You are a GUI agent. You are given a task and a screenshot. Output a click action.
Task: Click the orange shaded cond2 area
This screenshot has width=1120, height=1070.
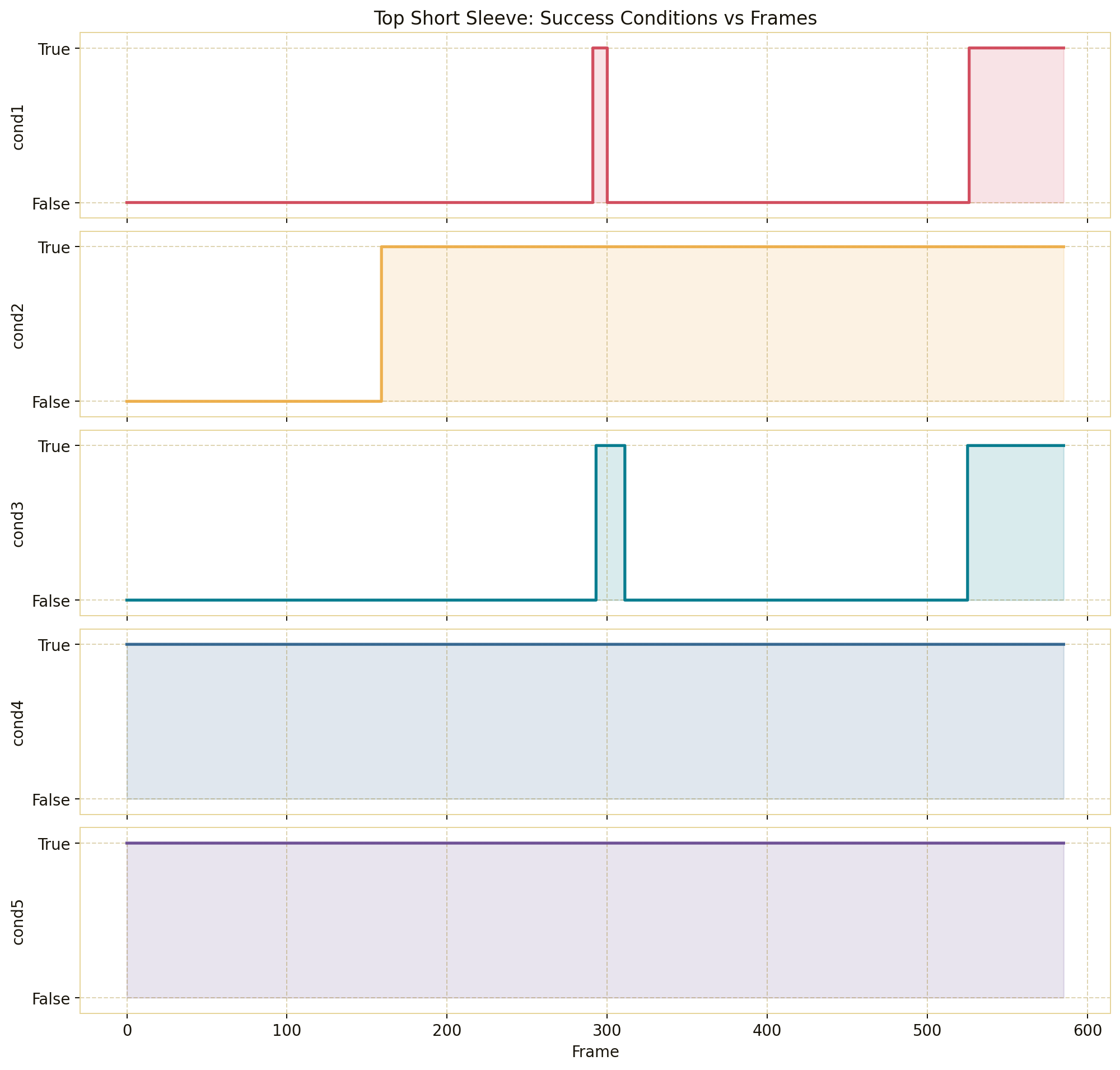[722, 324]
